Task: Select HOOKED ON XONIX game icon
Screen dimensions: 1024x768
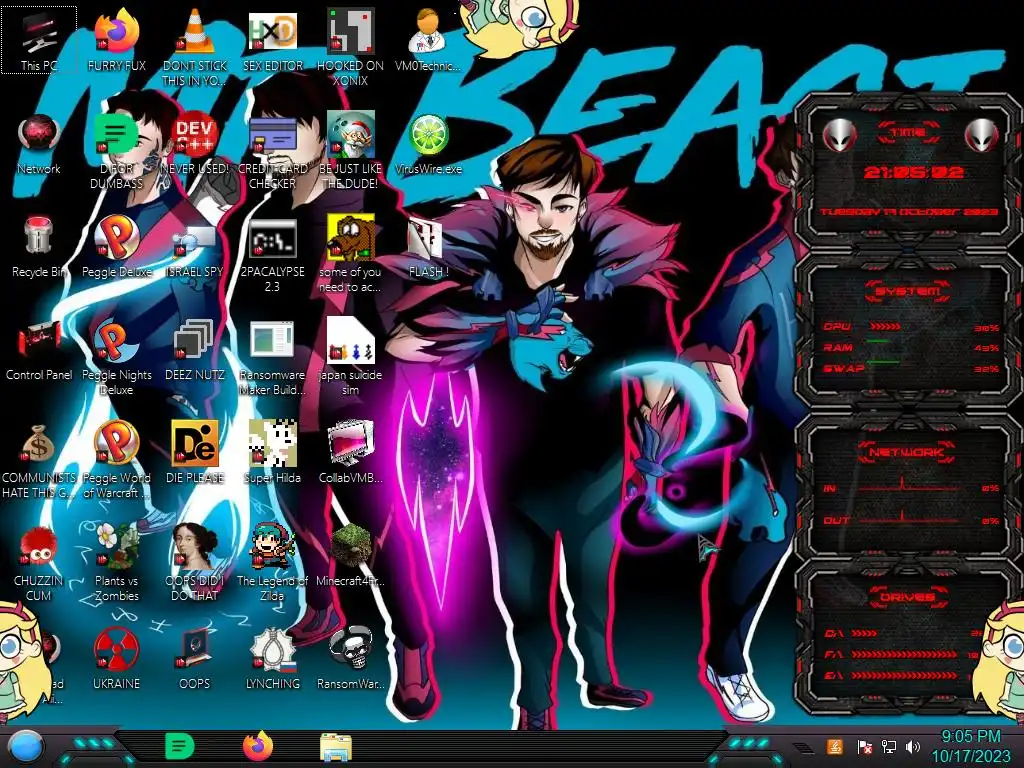Action: click(350, 47)
